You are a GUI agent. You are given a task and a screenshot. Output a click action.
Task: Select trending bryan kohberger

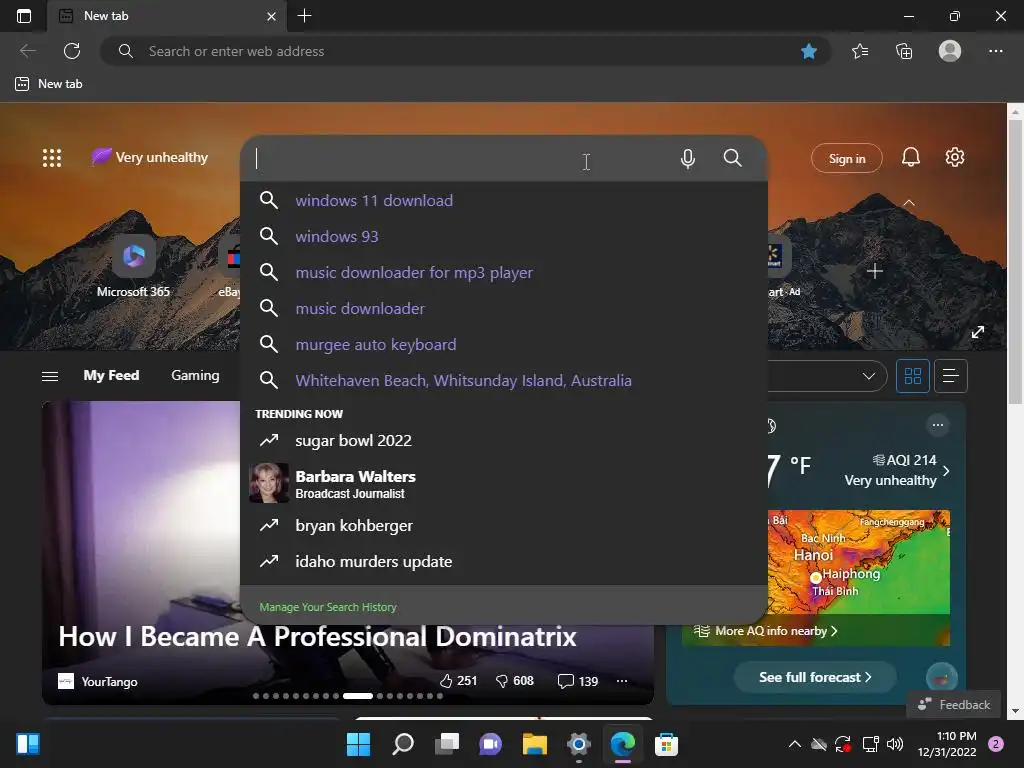pyautogui.click(x=504, y=526)
